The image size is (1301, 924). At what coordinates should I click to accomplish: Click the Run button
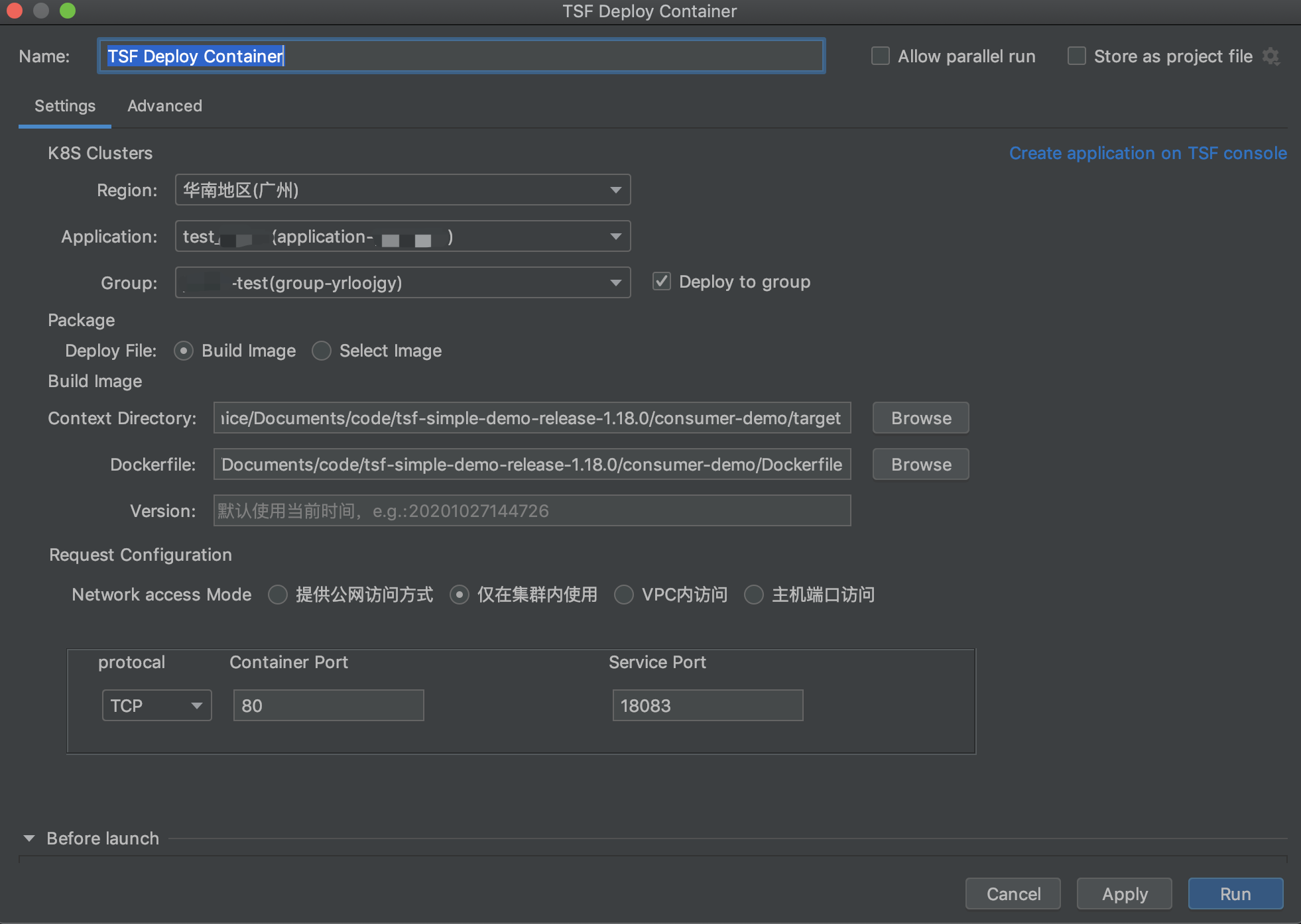click(1235, 894)
